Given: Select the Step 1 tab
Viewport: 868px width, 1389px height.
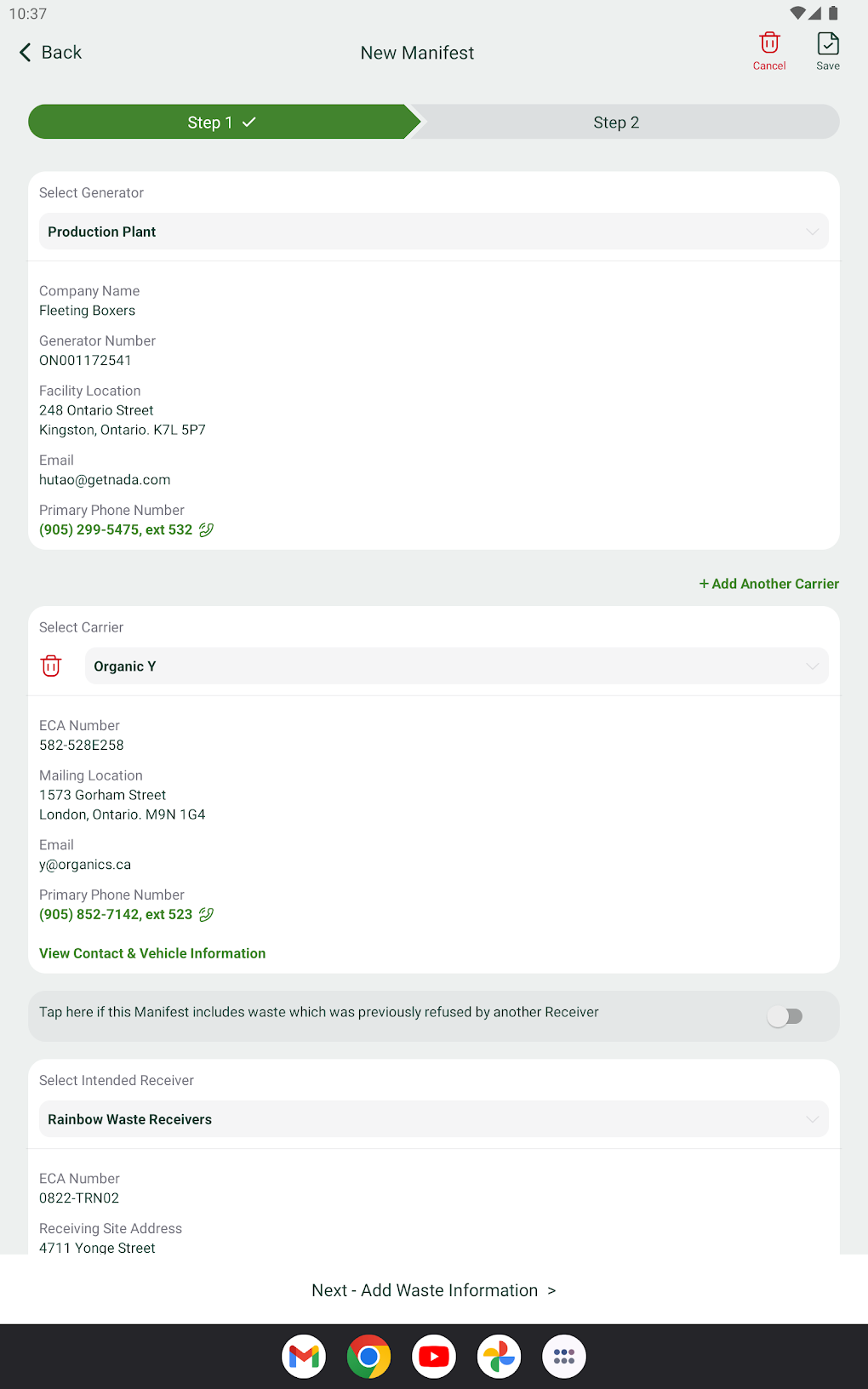Looking at the screenshot, I should (x=221, y=123).
